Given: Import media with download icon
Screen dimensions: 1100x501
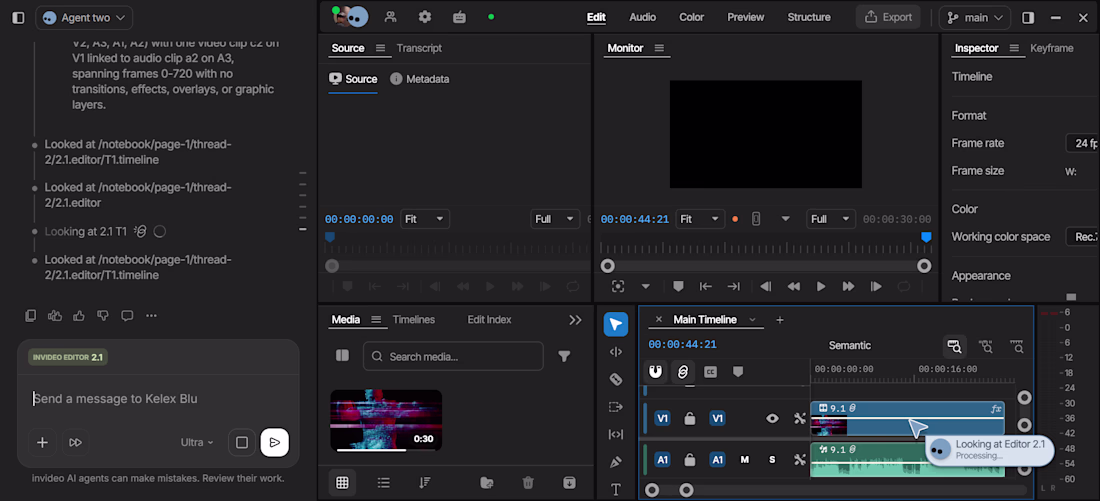Looking at the screenshot, I should pos(570,482).
